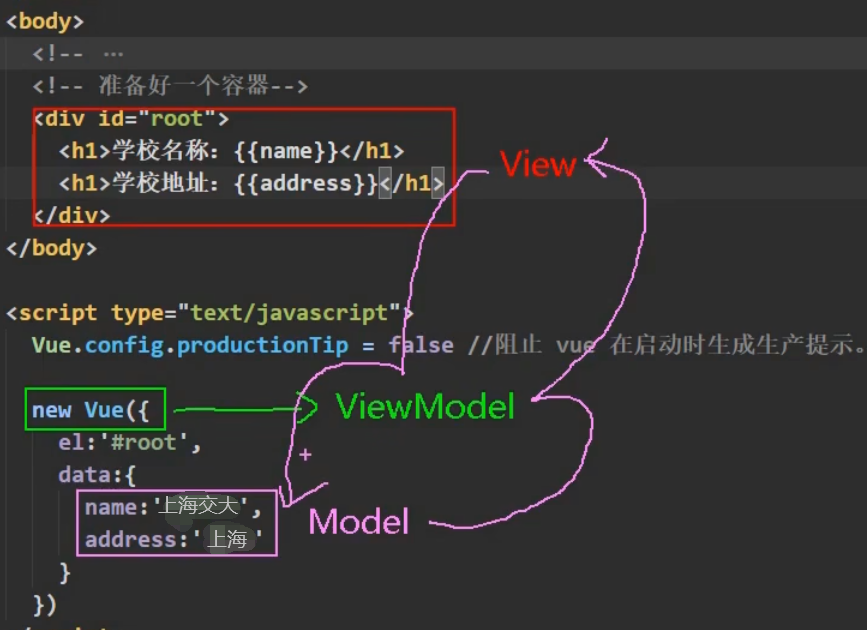
Task: Click the name:'上海交大' line
Action: [x=173, y=507]
